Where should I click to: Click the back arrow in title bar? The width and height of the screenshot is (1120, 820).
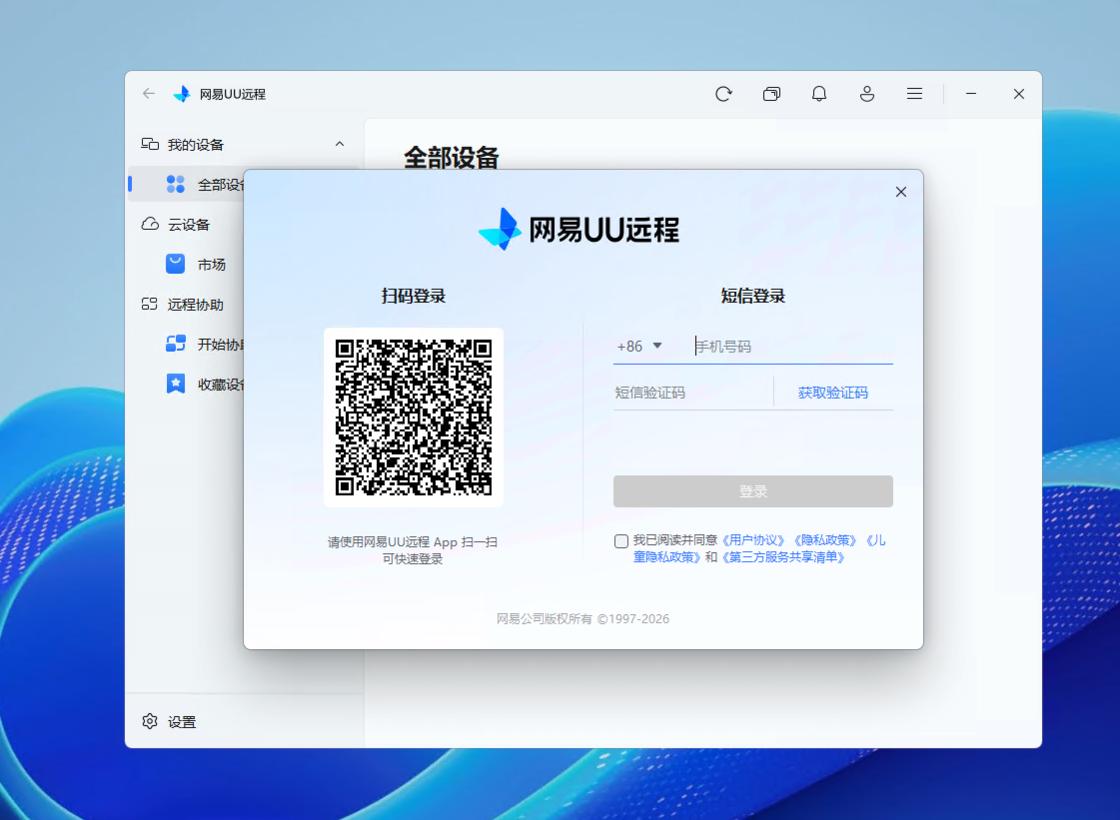tap(149, 94)
